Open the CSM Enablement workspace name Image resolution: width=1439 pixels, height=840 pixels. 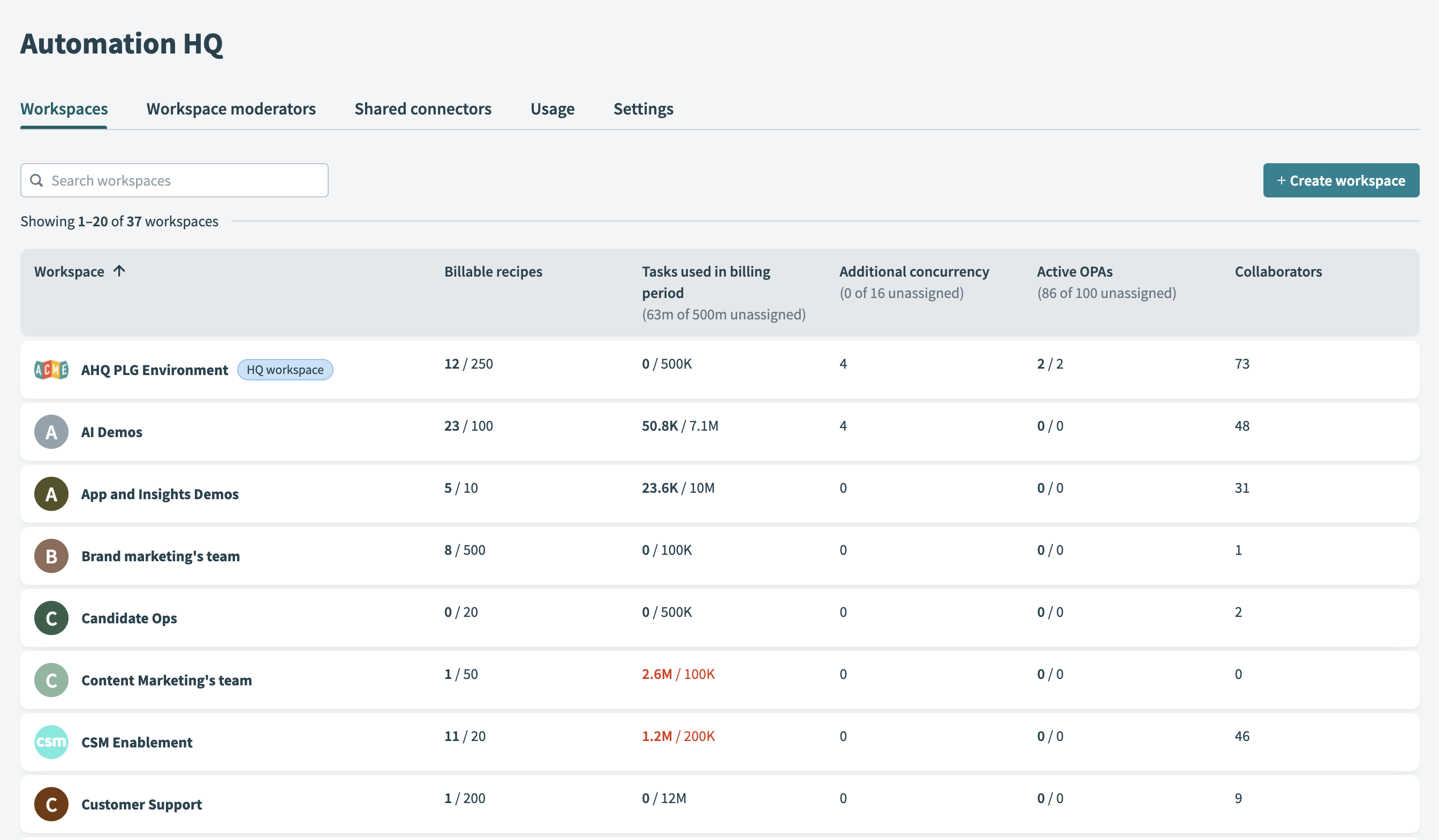(x=137, y=742)
